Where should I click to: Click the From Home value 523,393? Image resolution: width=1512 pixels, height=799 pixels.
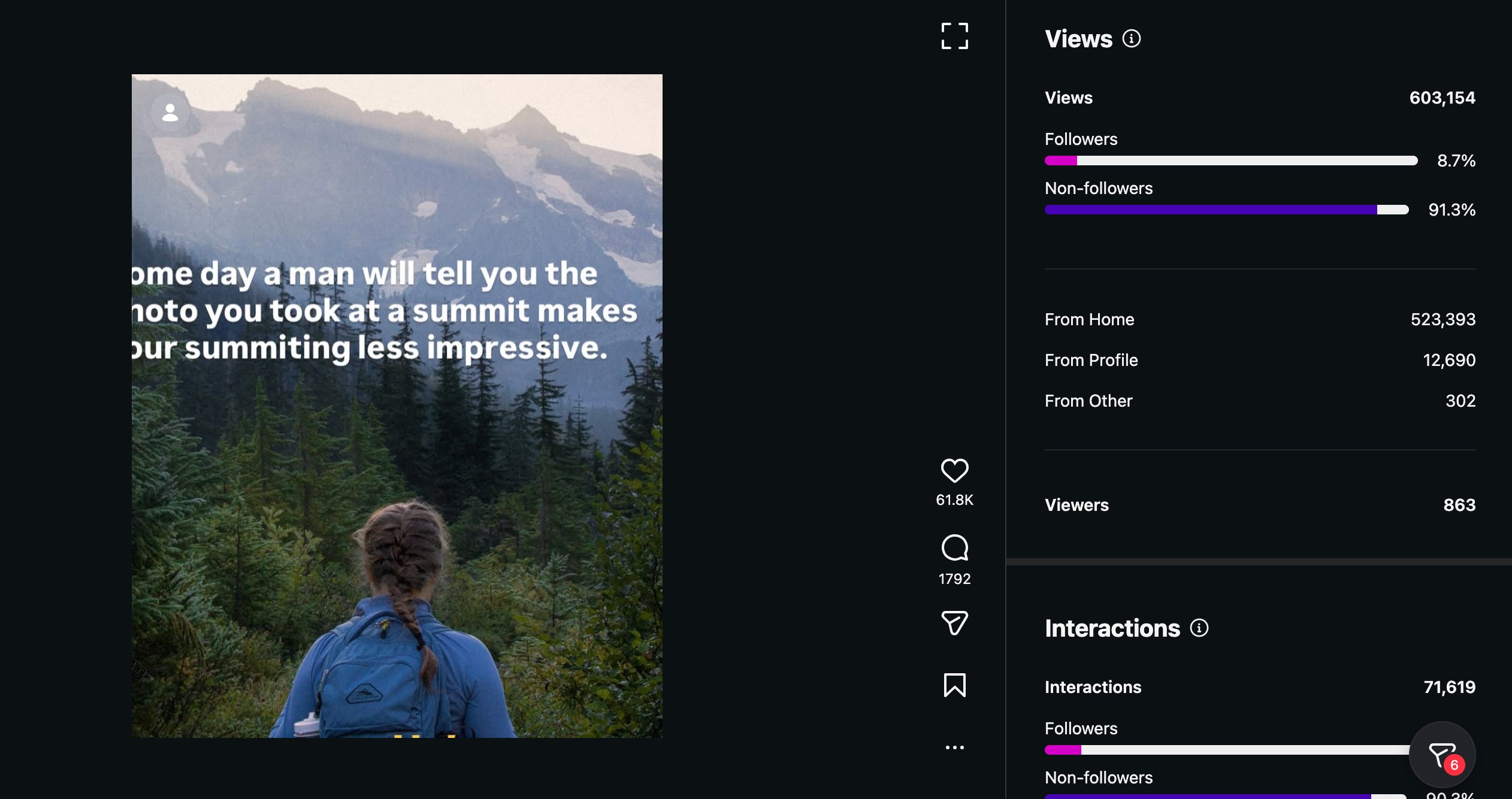[1443, 319]
